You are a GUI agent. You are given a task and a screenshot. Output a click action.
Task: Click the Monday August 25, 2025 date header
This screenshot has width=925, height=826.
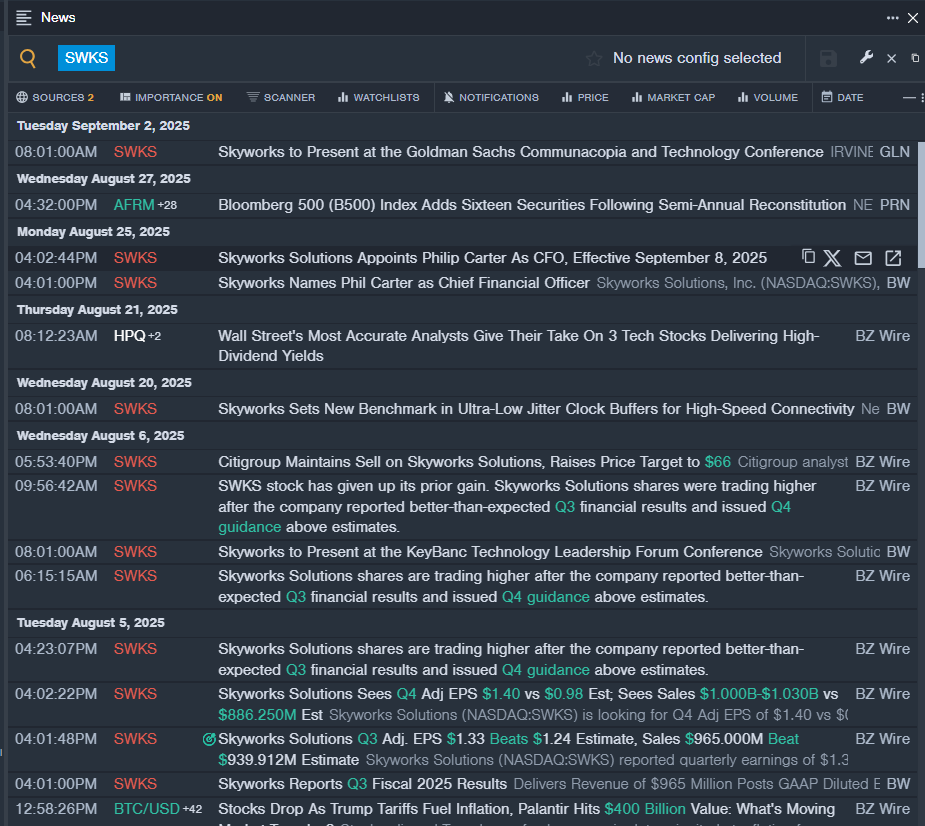93,232
